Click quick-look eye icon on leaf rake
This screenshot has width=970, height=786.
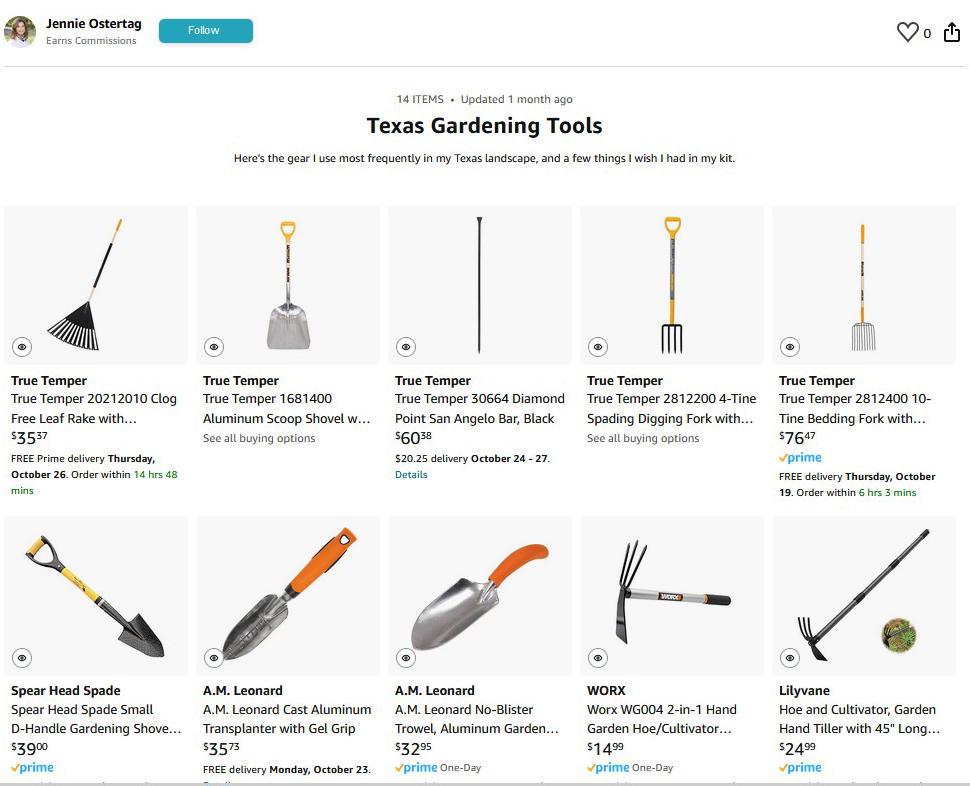[x=22, y=347]
